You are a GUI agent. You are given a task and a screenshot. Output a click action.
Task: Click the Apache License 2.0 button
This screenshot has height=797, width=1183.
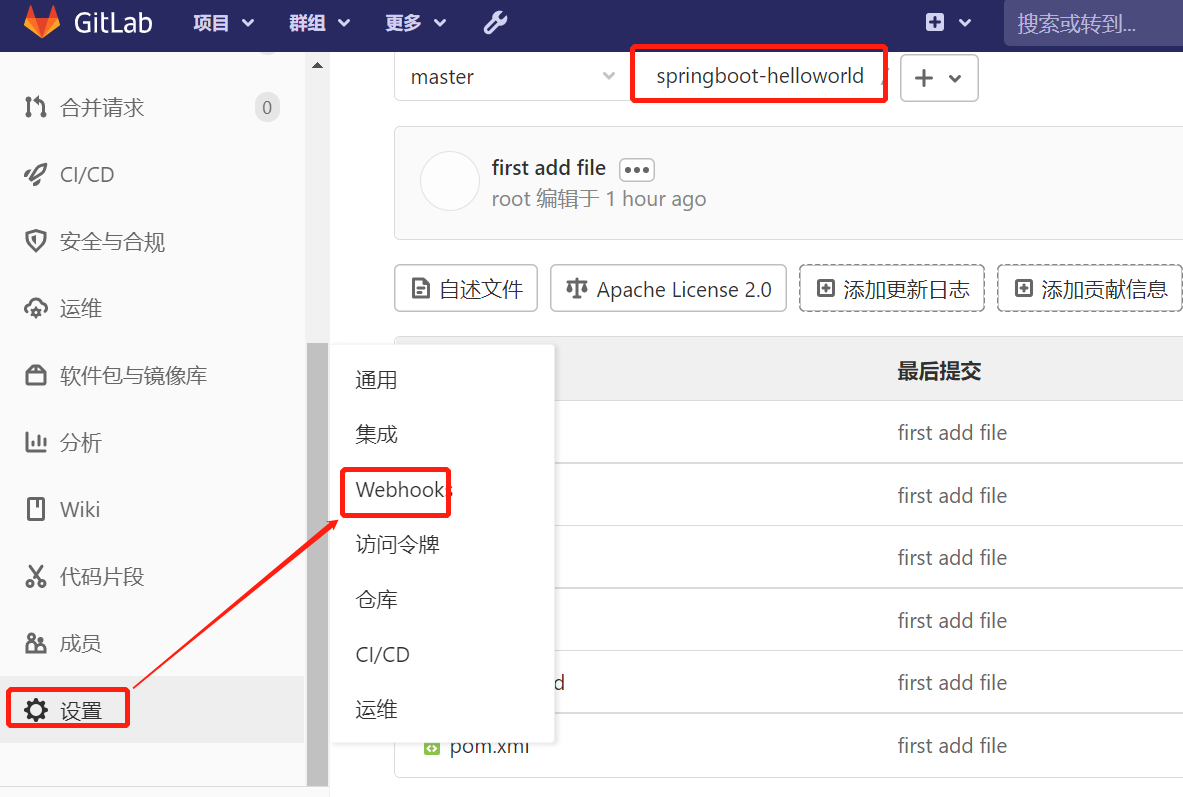coord(668,289)
